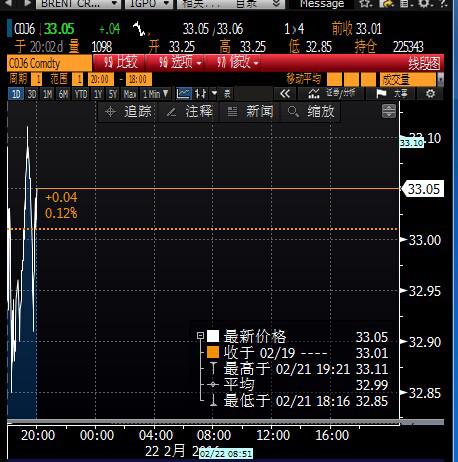The width and height of the screenshot is (458, 462).
Task: Open chart type dropdown arrow
Action: tap(214, 93)
